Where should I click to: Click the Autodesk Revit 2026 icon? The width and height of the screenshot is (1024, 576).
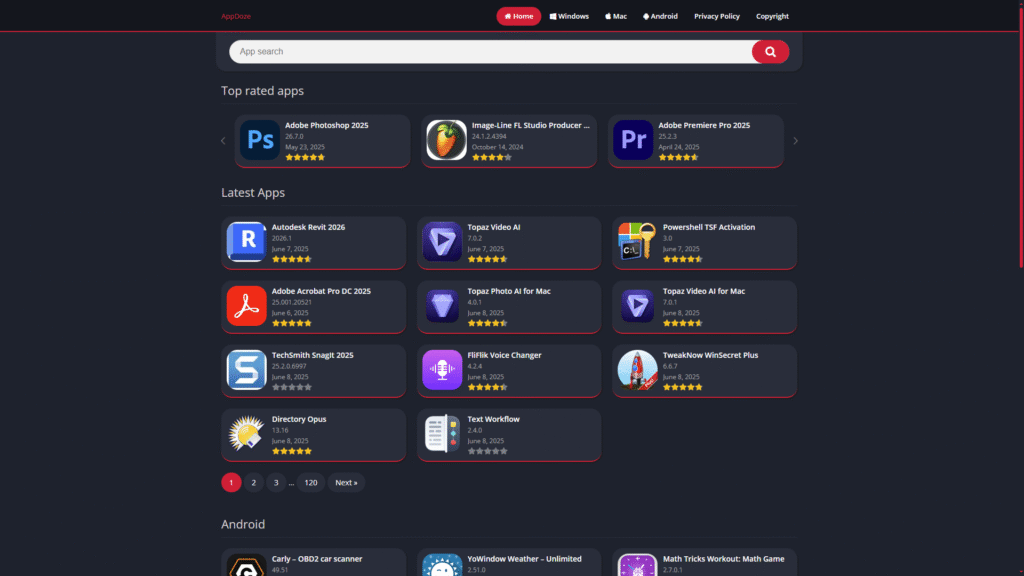tap(246, 242)
